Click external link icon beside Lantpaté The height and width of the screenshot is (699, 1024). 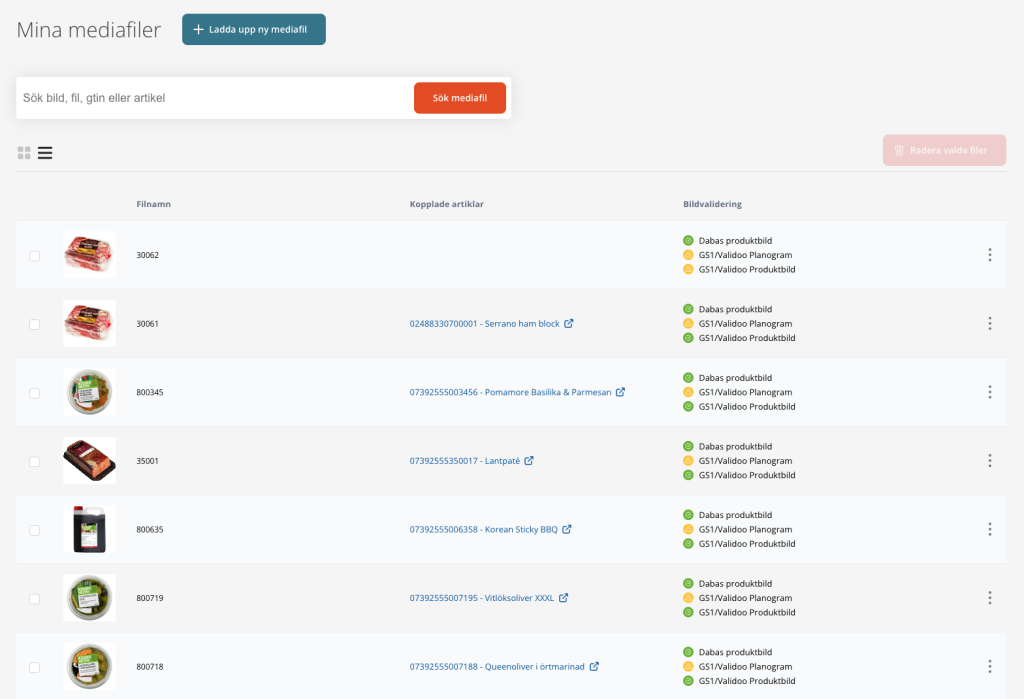529,461
